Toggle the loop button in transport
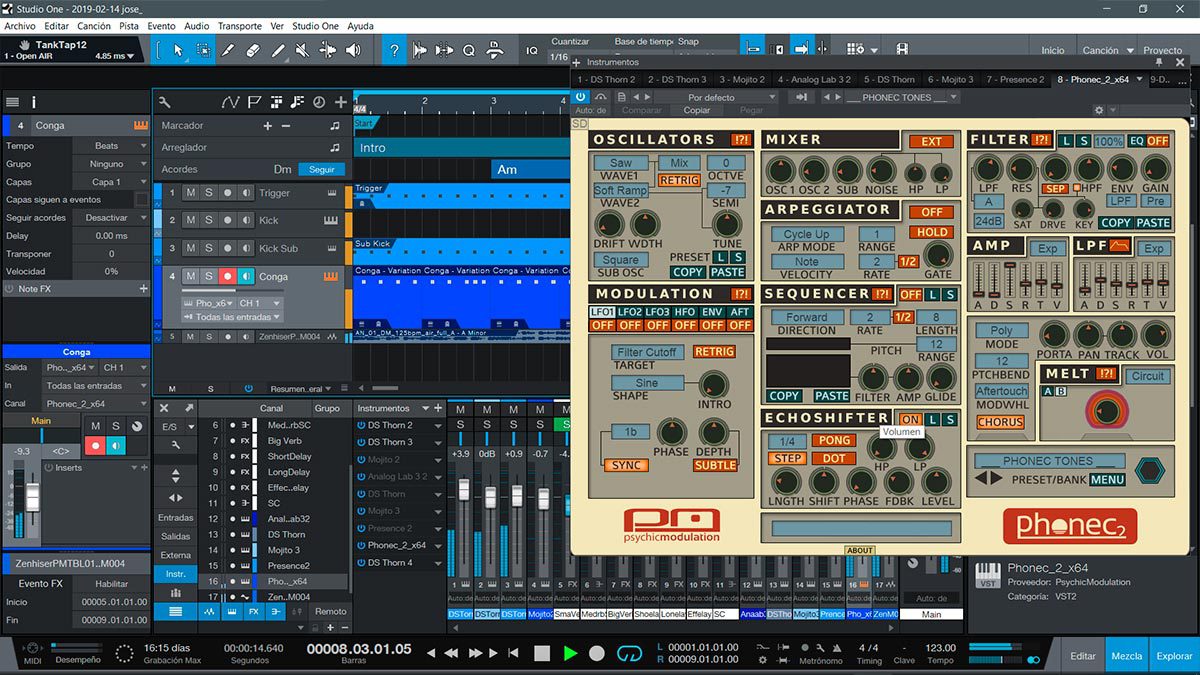 tap(629, 653)
